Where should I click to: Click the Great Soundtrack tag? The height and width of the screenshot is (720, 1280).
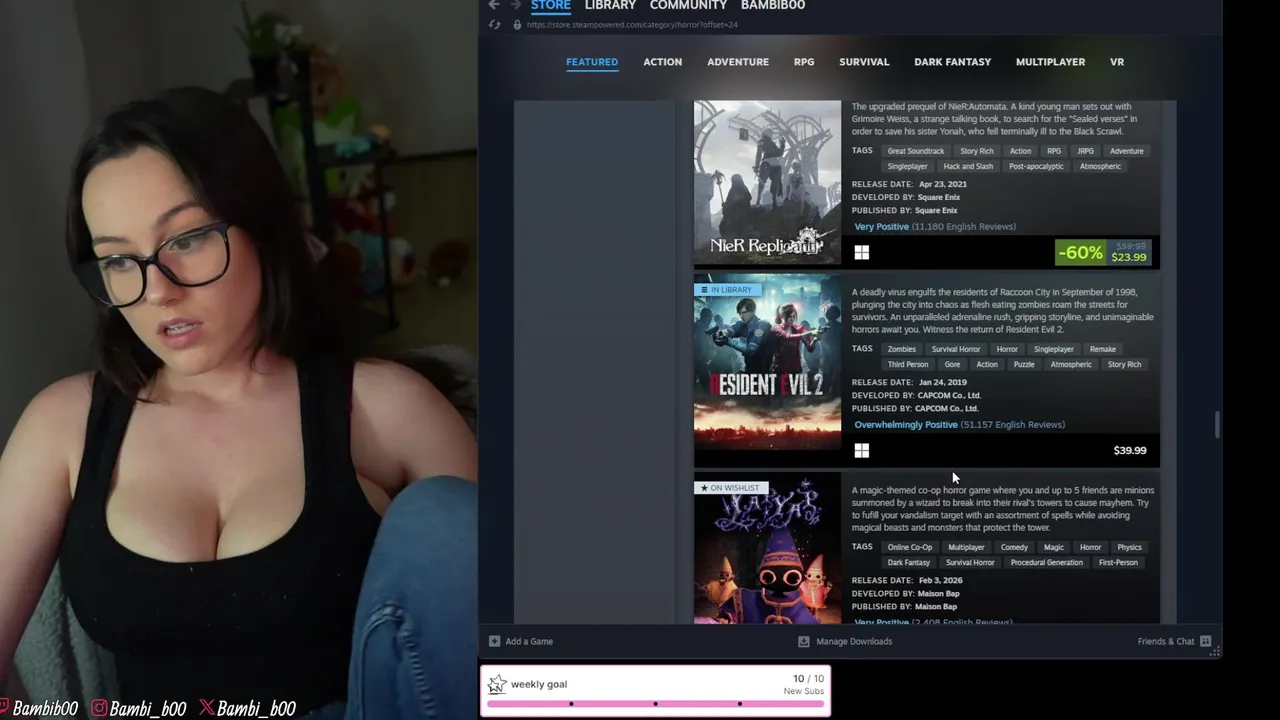tap(915, 151)
